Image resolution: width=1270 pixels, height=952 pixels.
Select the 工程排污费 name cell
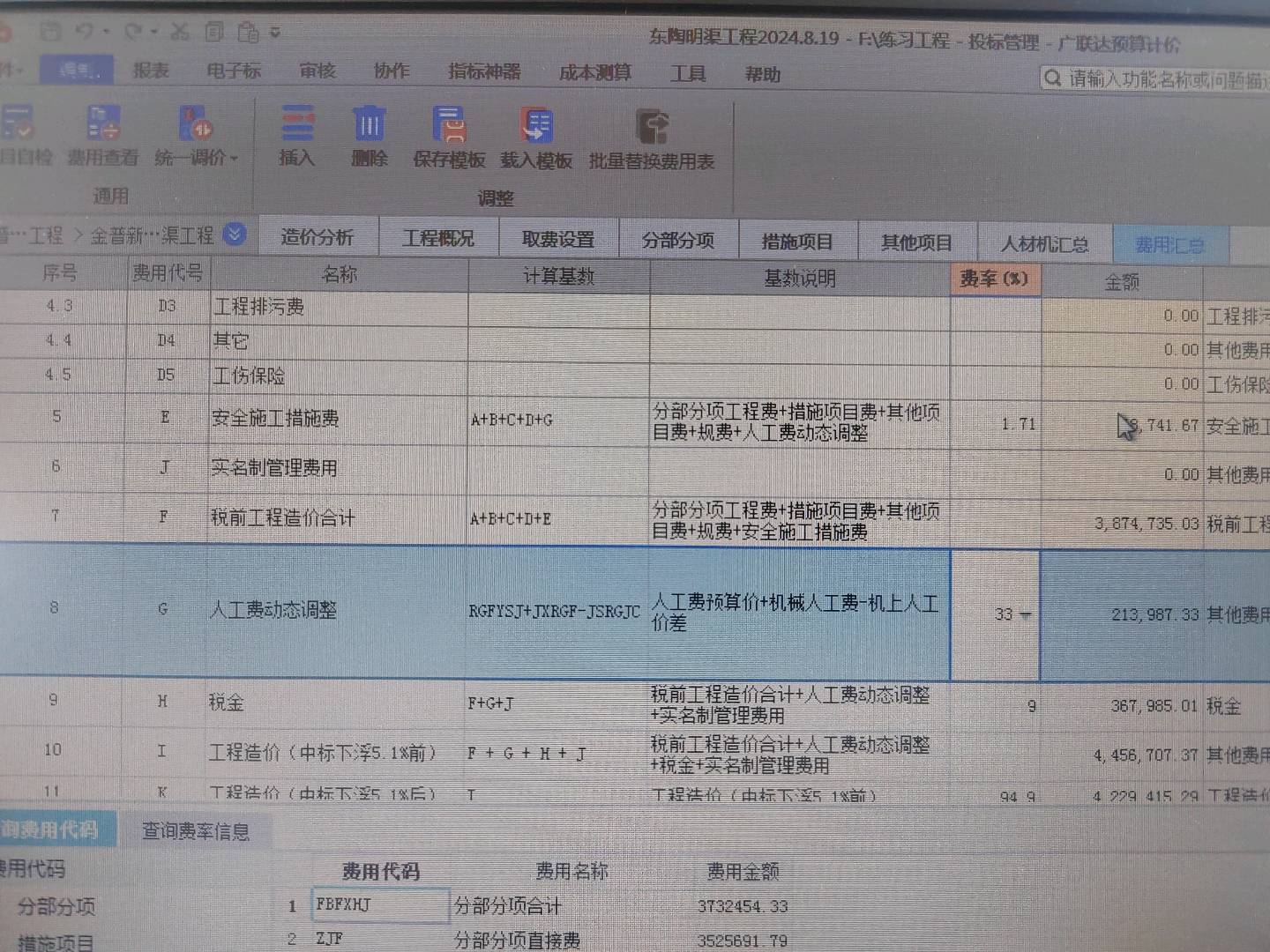(339, 307)
